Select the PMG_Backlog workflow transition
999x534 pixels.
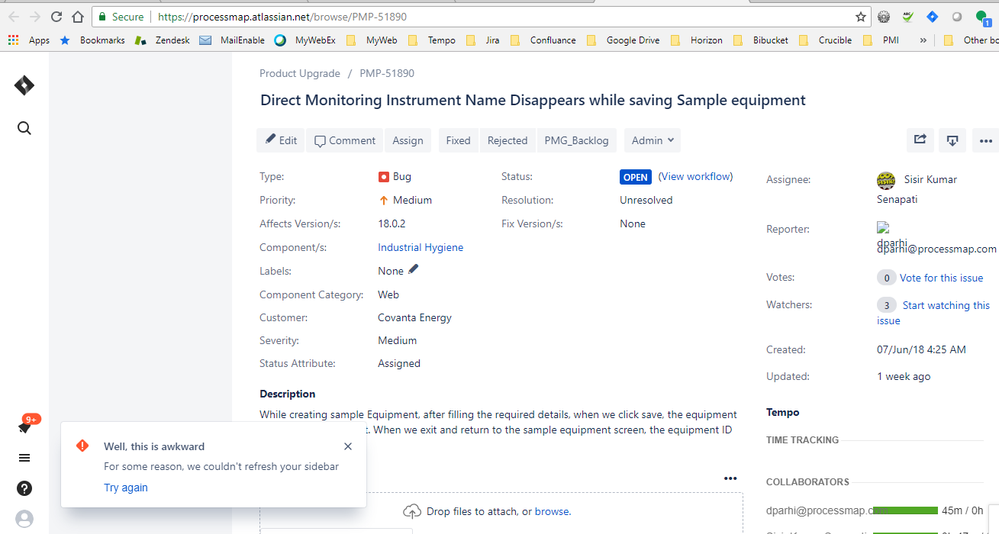tap(576, 141)
